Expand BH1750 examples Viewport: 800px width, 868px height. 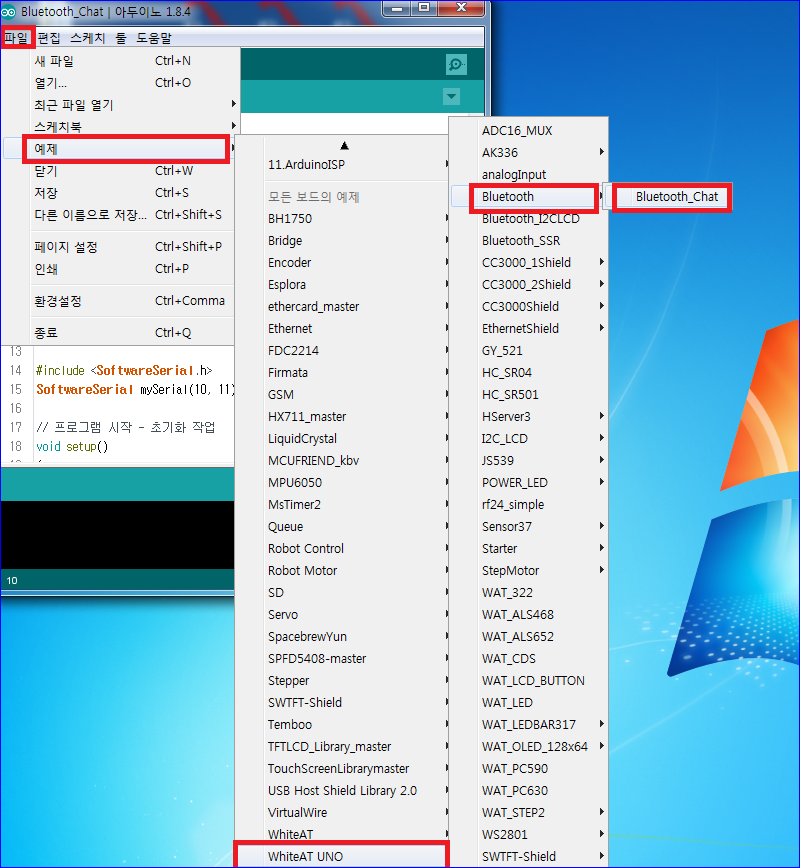click(x=343, y=219)
